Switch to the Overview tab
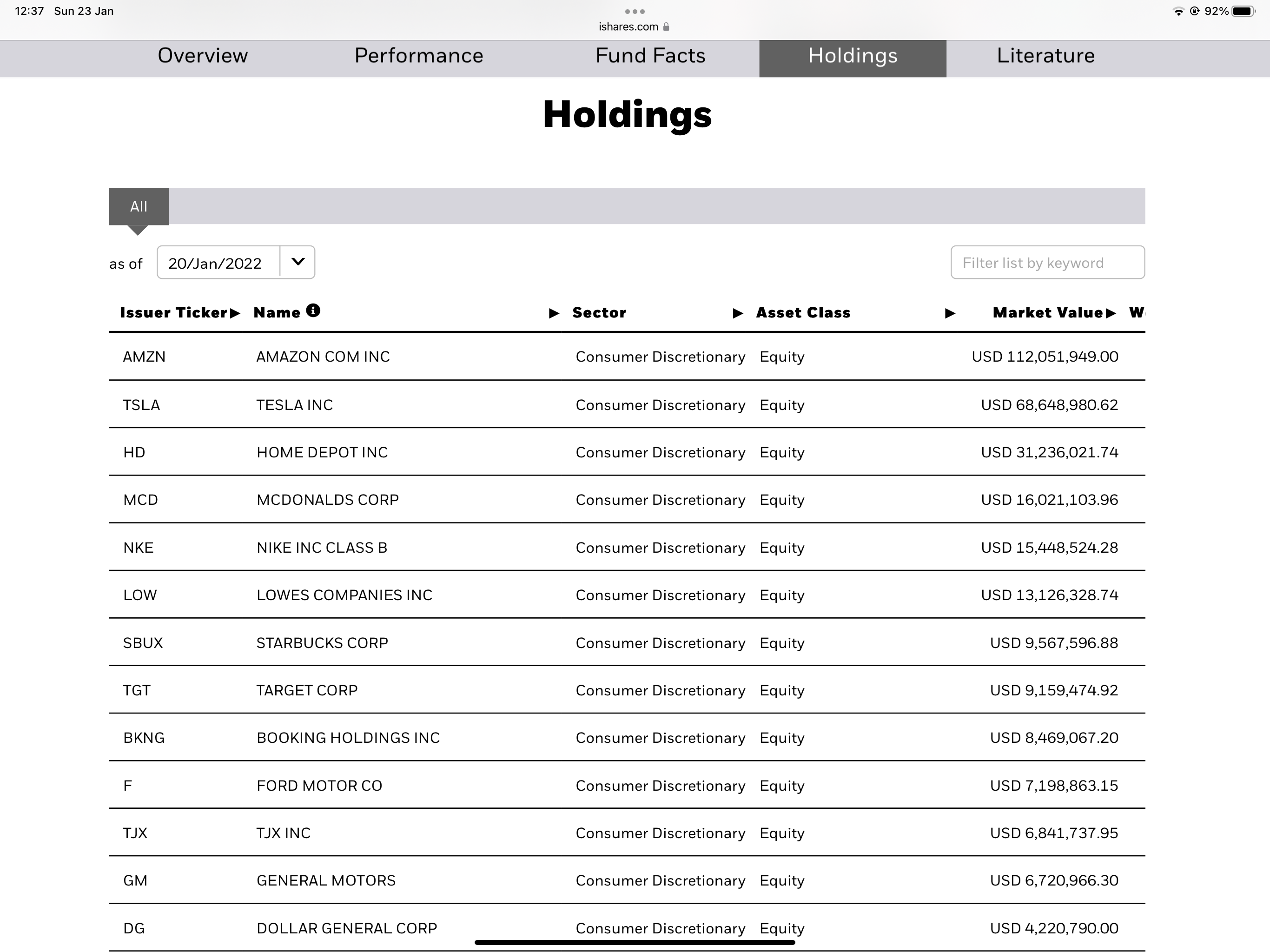This screenshot has width=1270, height=952. pos(203,56)
